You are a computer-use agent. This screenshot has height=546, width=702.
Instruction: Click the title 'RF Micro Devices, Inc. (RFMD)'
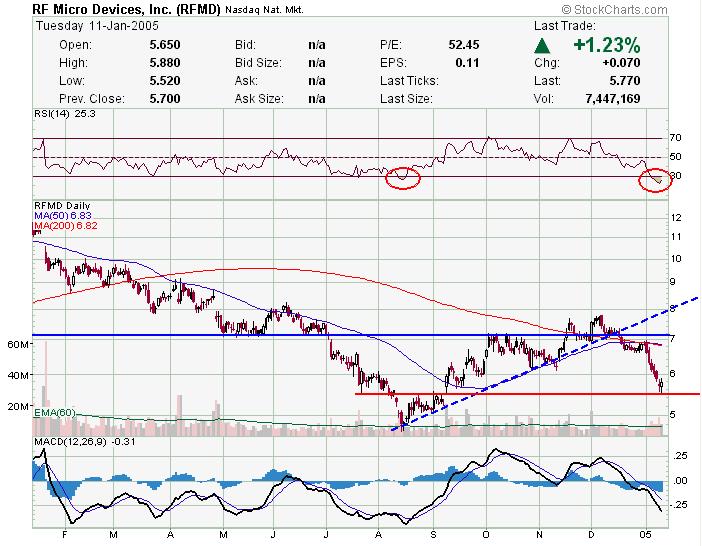click(x=127, y=9)
